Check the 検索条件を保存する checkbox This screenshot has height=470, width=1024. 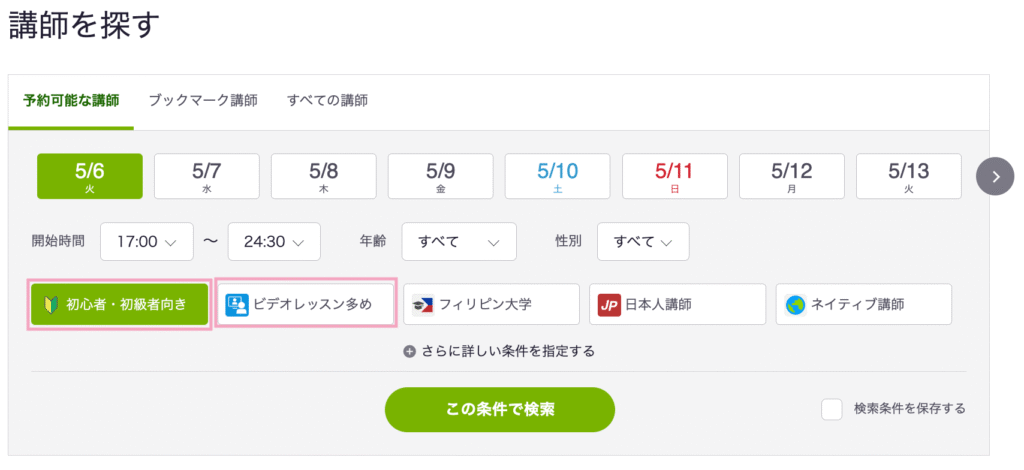pos(831,409)
